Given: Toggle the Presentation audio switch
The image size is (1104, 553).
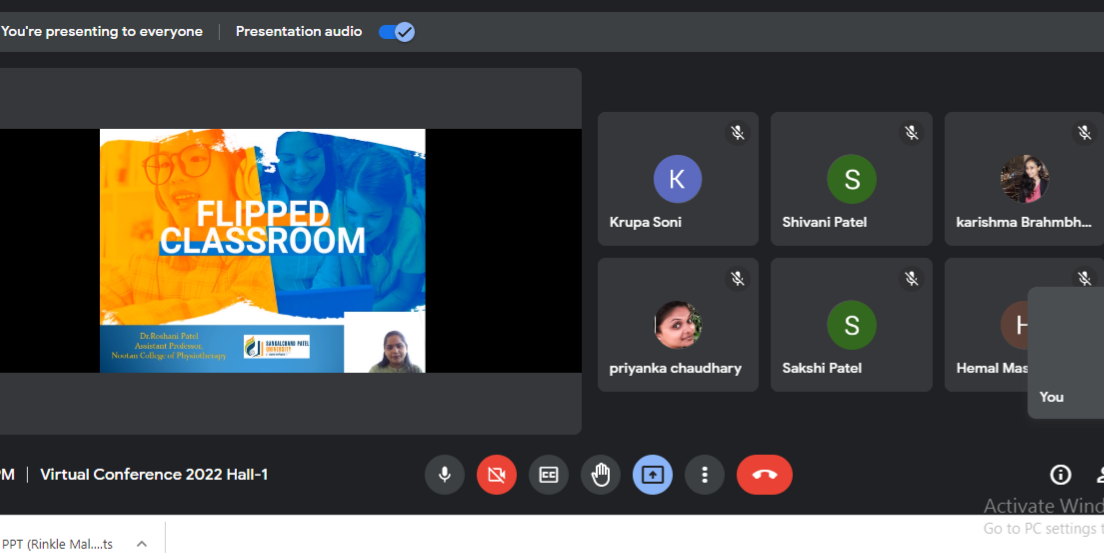Looking at the screenshot, I should click(x=397, y=32).
